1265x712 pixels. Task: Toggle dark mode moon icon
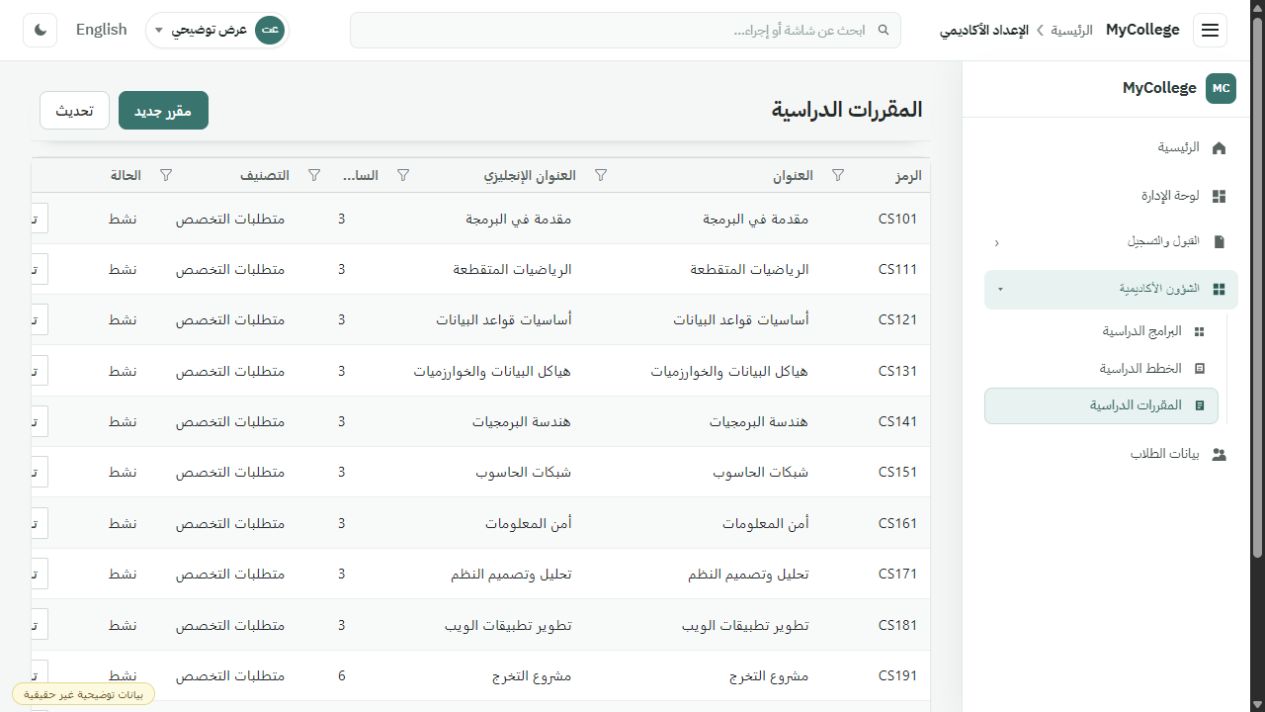click(40, 30)
